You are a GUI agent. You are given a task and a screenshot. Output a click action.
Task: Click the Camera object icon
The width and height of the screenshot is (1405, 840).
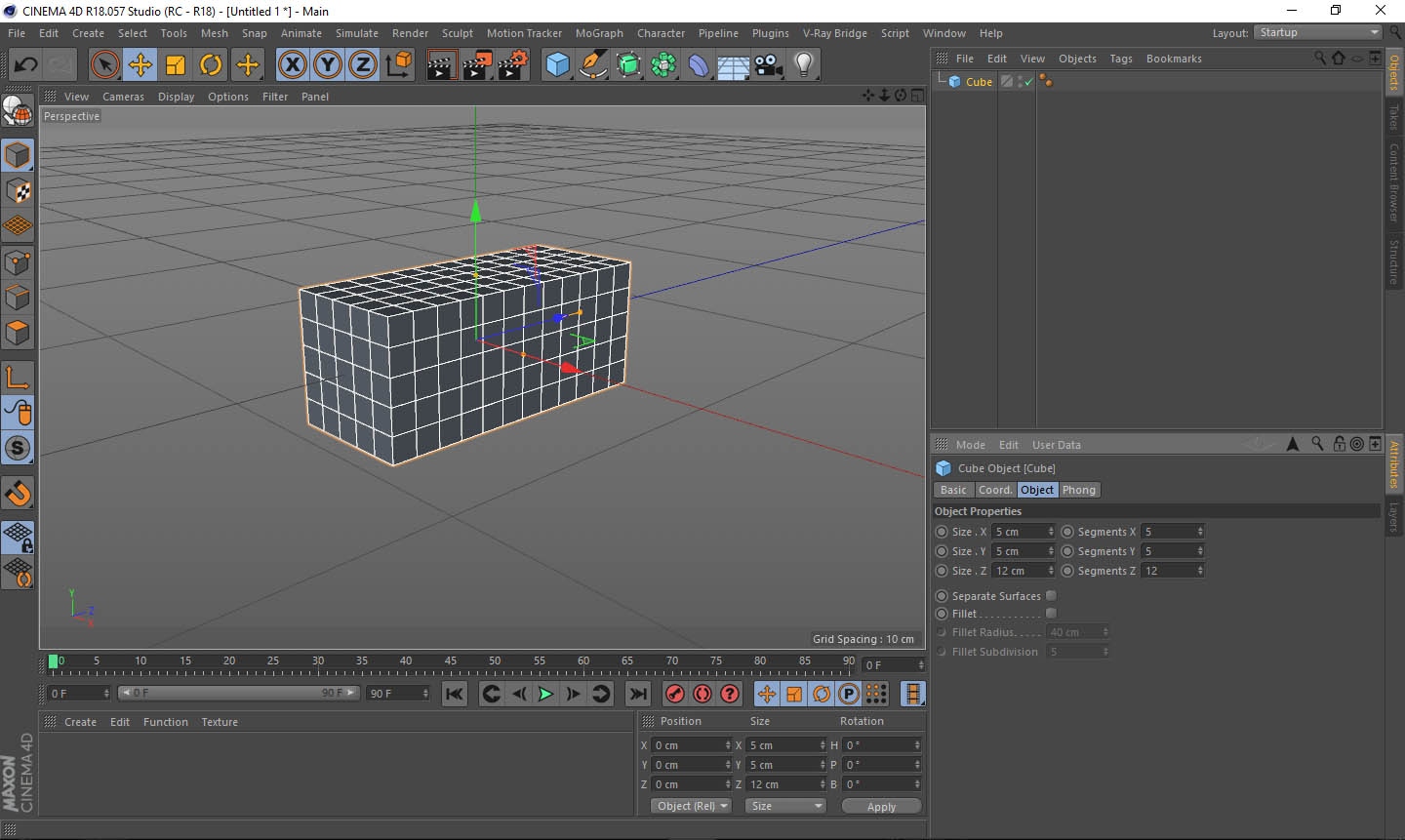click(x=769, y=65)
